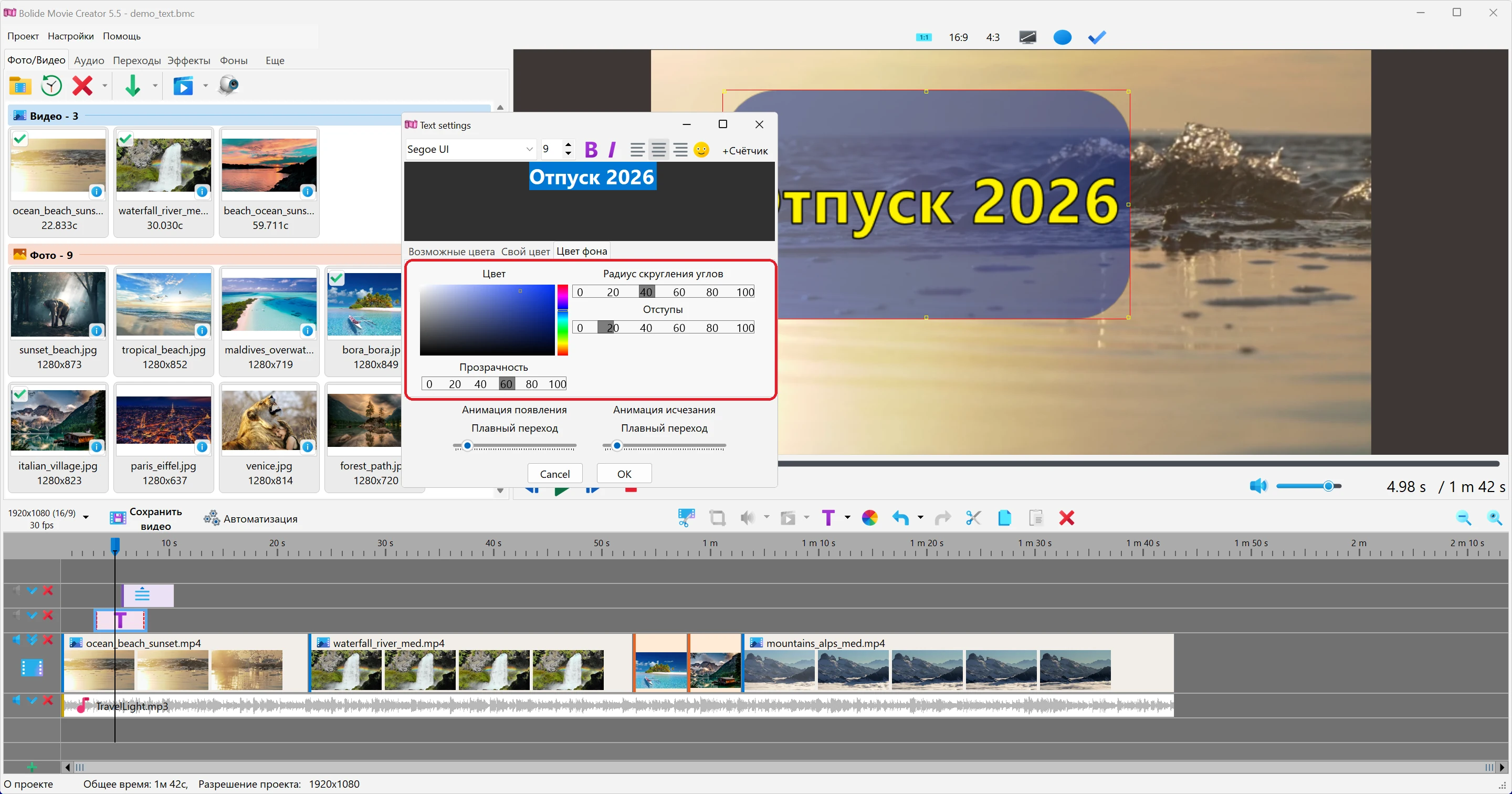The width and height of the screenshot is (1512, 794).
Task: Mute the ocean_beach_sunset.mp4 video track
Action: click(16, 640)
